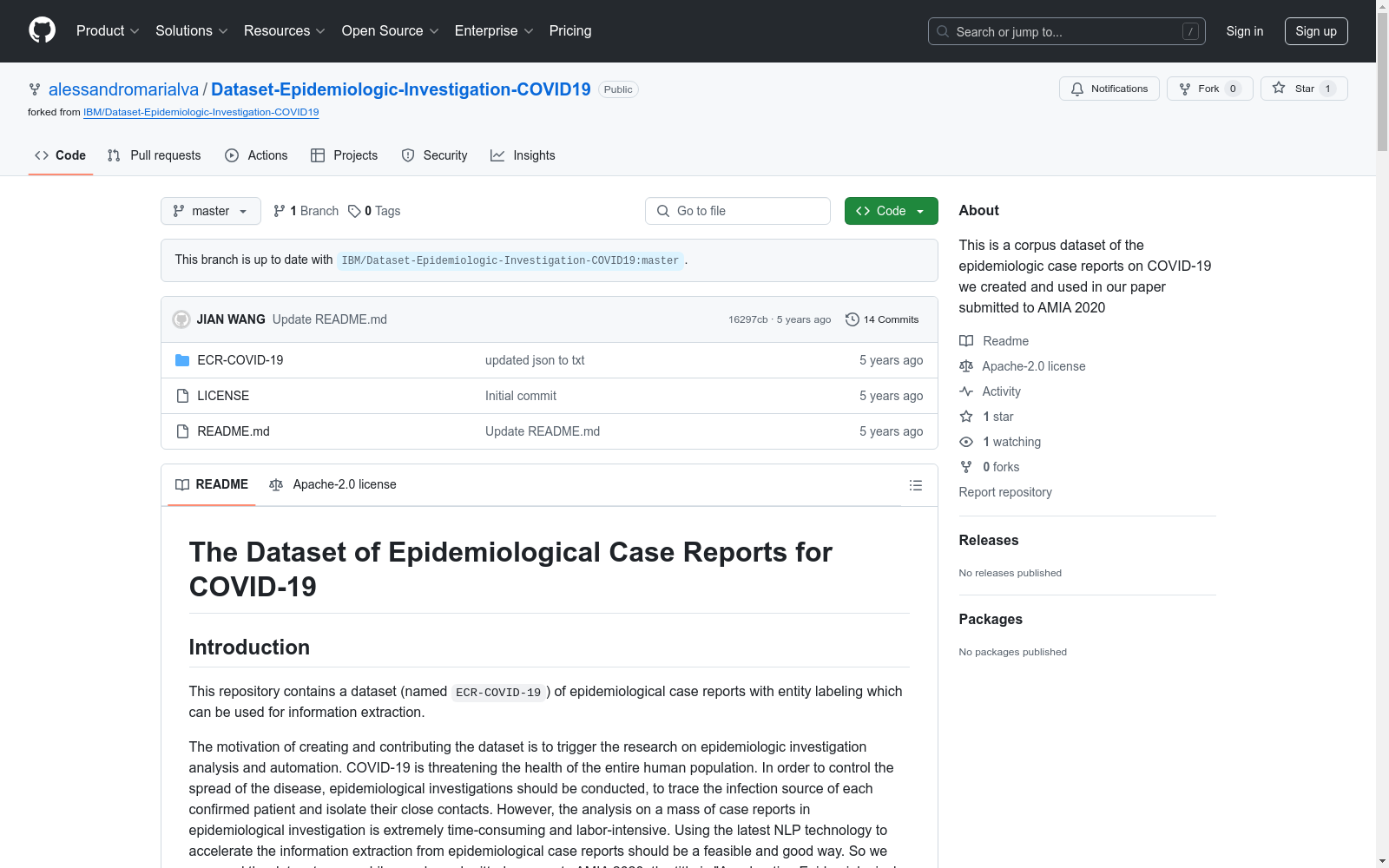Screen dimensions: 1389x868
Task: Click the magnifier icon in Go to file
Action: [663, 211]
